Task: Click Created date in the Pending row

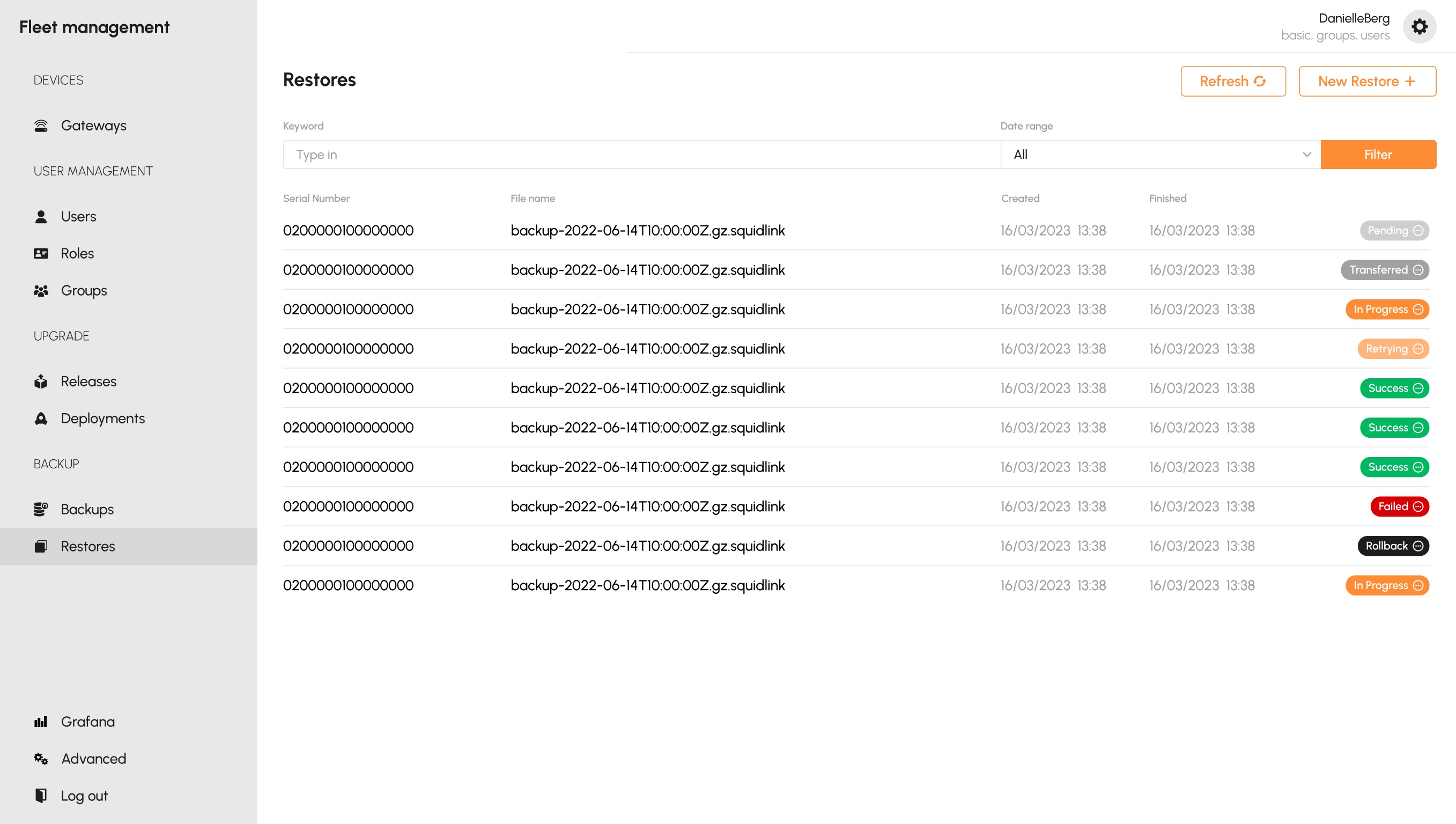Action: [x=1053, y=231]
